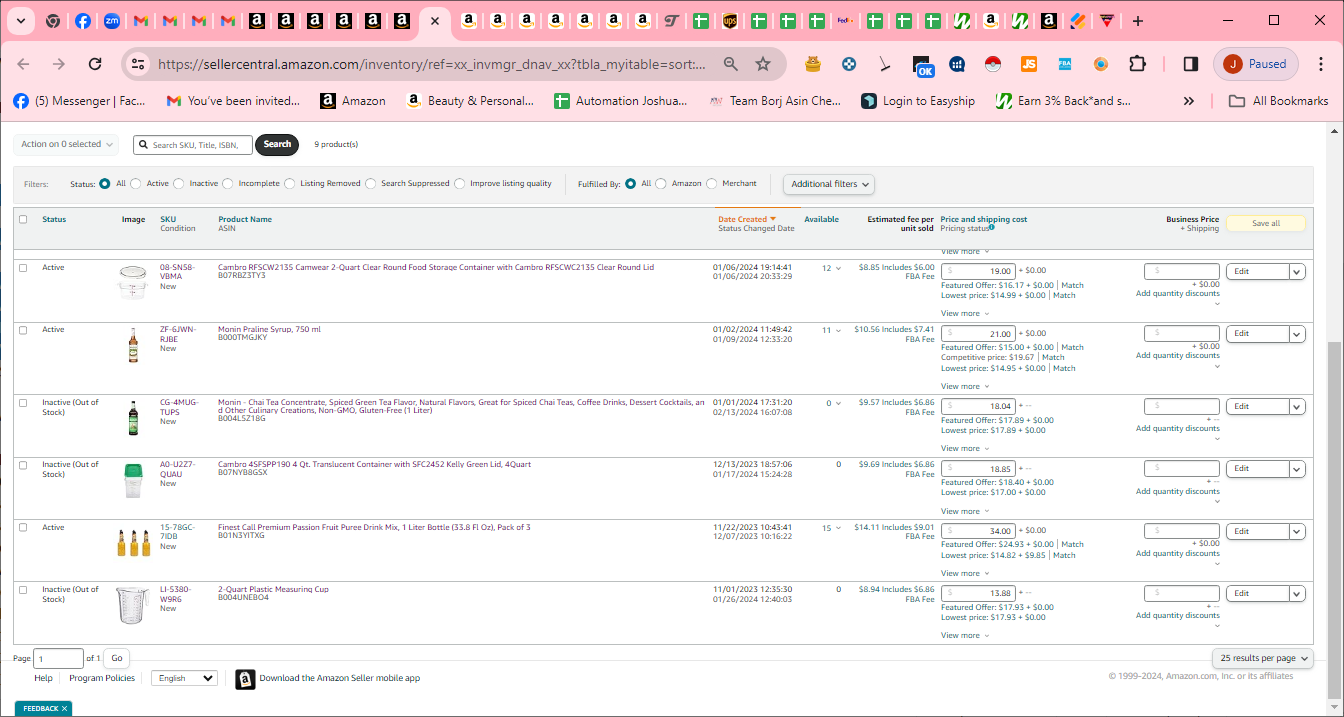Open the Monin Praline Syrup, 750 ml link
This screenshot has height=717, width=1344.
click(x=270, y=329)
